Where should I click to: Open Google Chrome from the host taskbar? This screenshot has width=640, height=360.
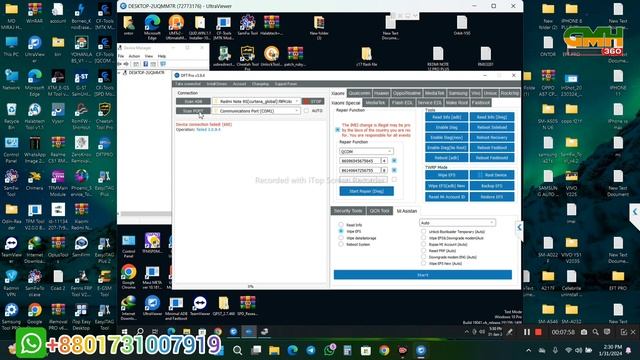(384, 350)
